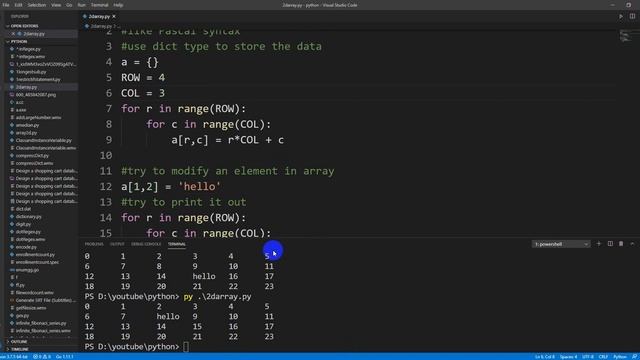Expand the OUTLINE section

pos(19,342)
